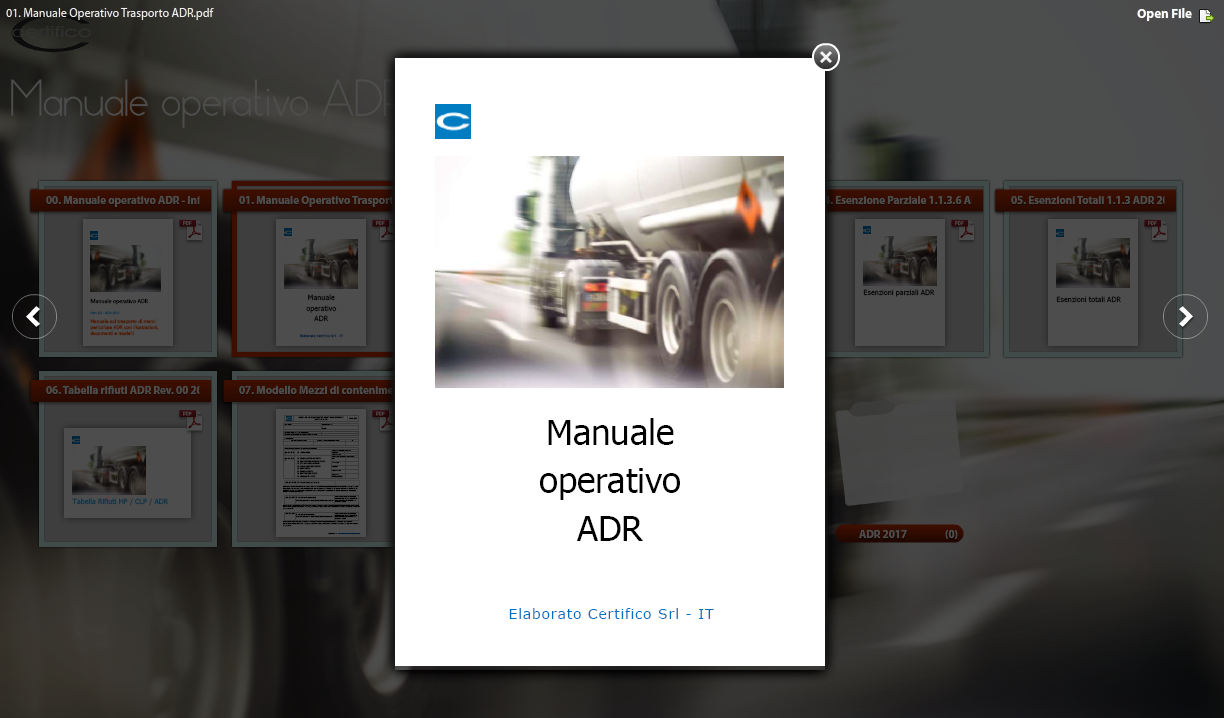Image resolution: width=1224 pixels, height=718 pixels.
Task: Click the blue Certifico logo in the preview
Action: 452,121
